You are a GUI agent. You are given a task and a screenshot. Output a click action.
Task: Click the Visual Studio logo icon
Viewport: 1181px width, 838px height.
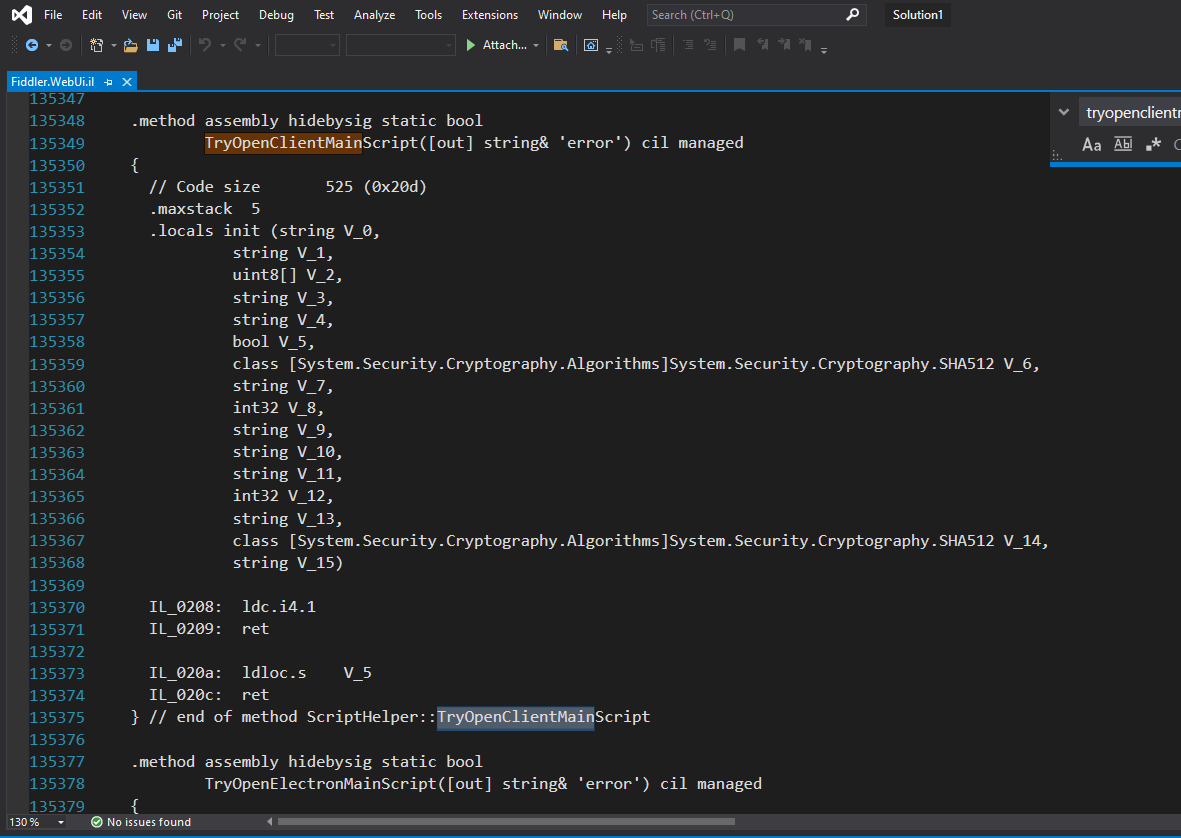[22, 14]
